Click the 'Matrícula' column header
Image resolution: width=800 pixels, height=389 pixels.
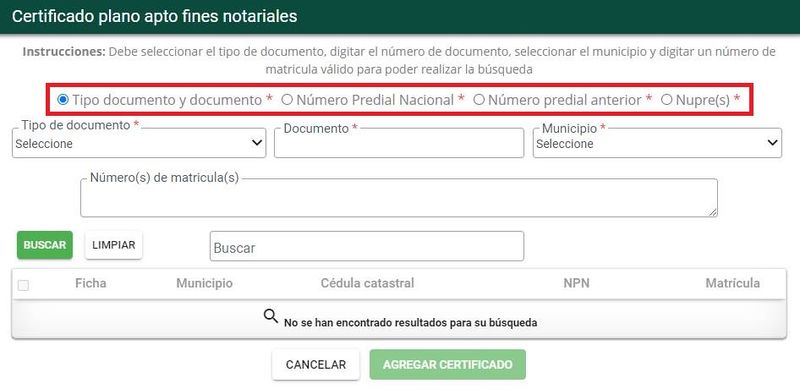(x=733, y=283)
